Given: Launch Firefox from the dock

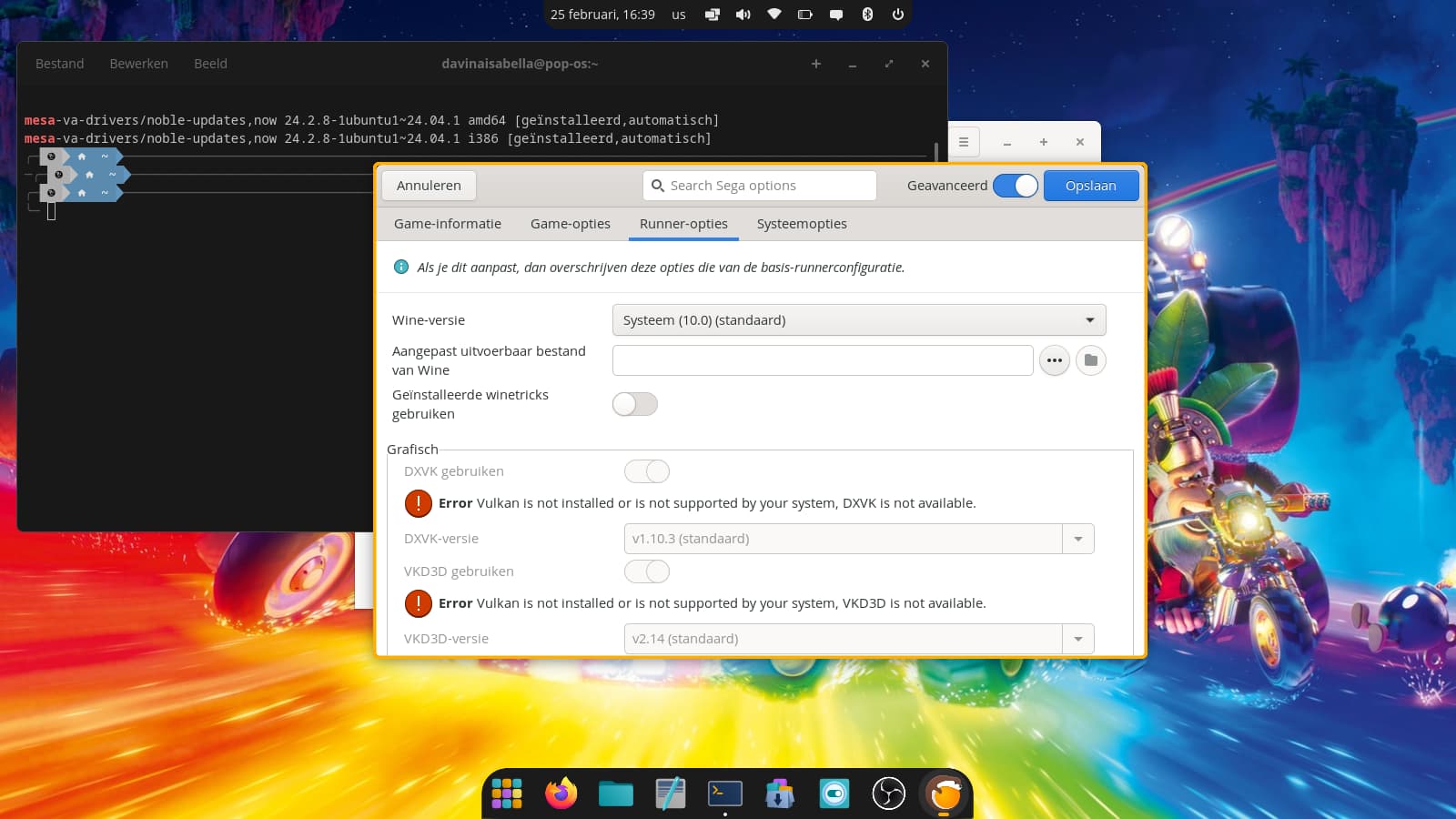Looking at the screenshot, I should 561,794.
